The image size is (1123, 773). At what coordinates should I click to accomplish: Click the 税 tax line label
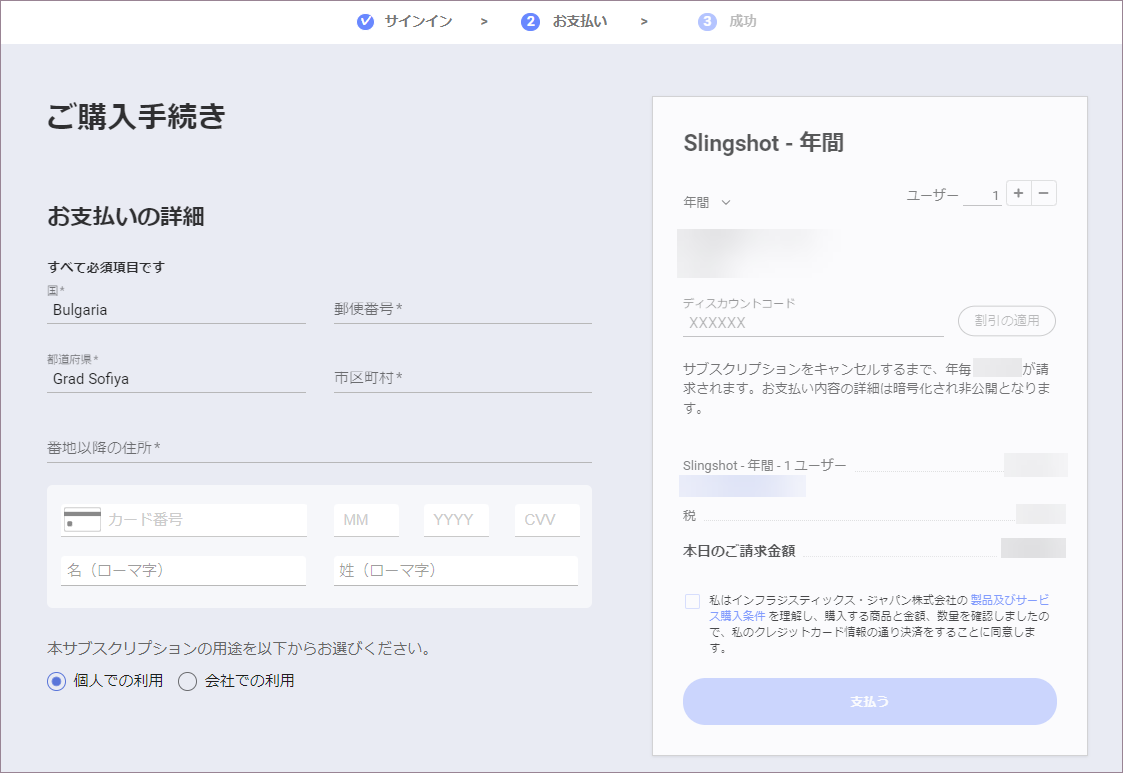(689, 516)
